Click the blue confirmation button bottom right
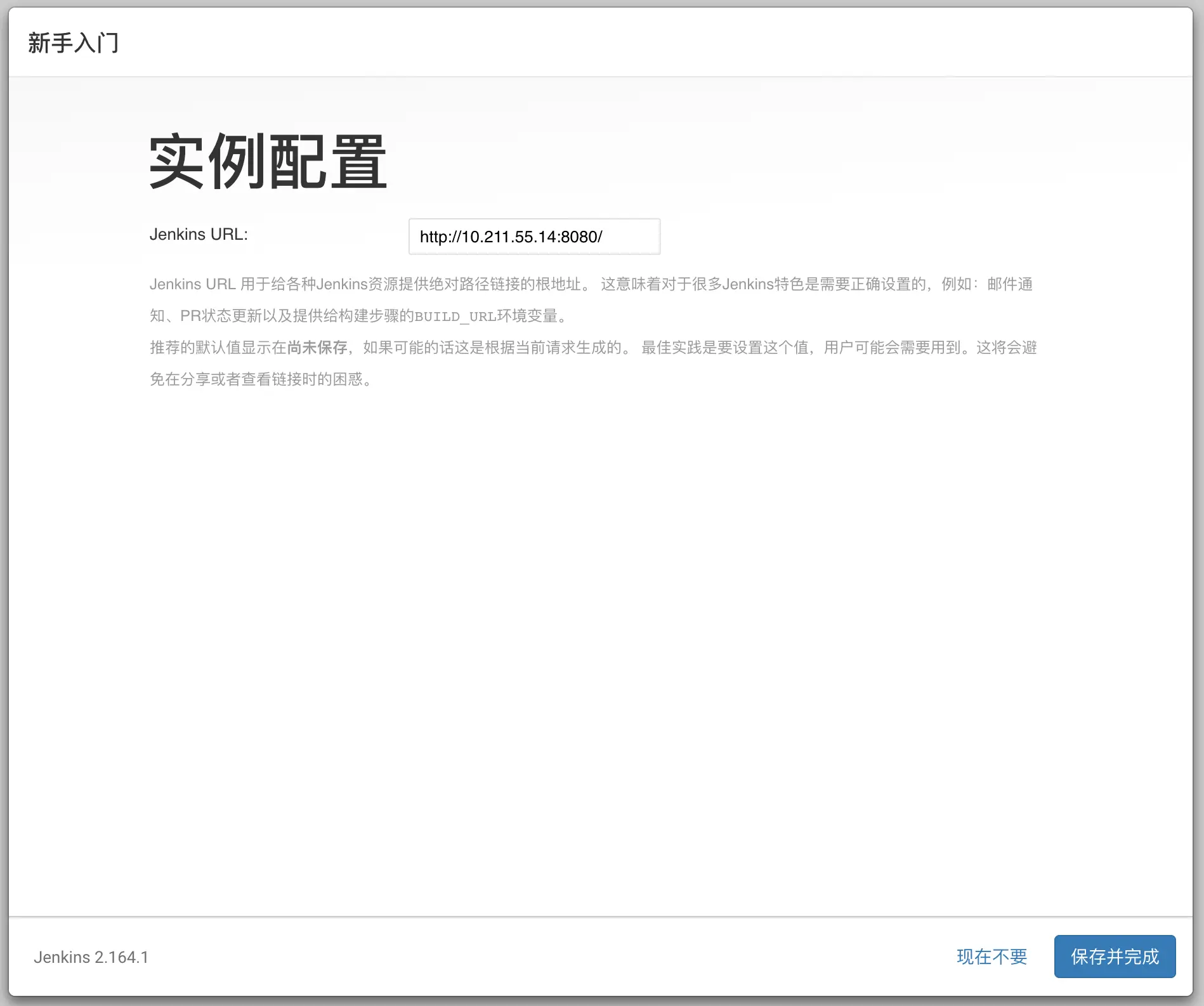Viewport: 1204px width, 1006px height. coord(1115,957)
